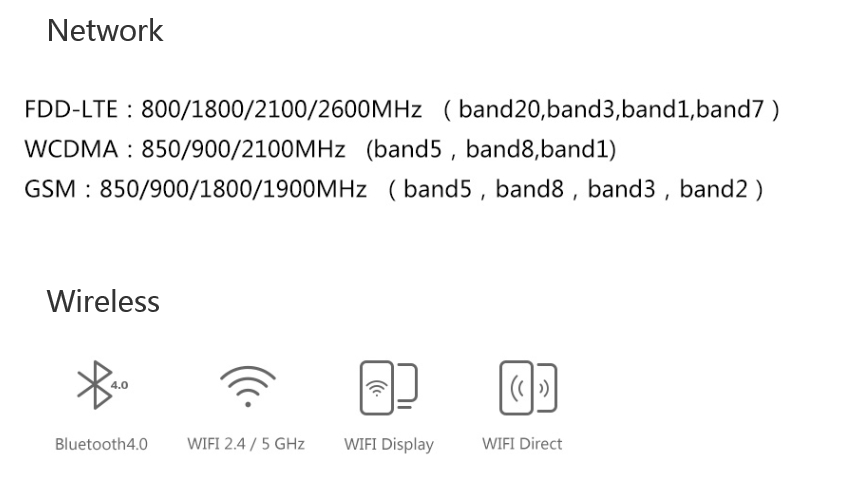The width and height of the screenshot is (858, 502).
Task: Click the 850/900/1800/1900MHz frequency text
Action: tap(233, 189)
